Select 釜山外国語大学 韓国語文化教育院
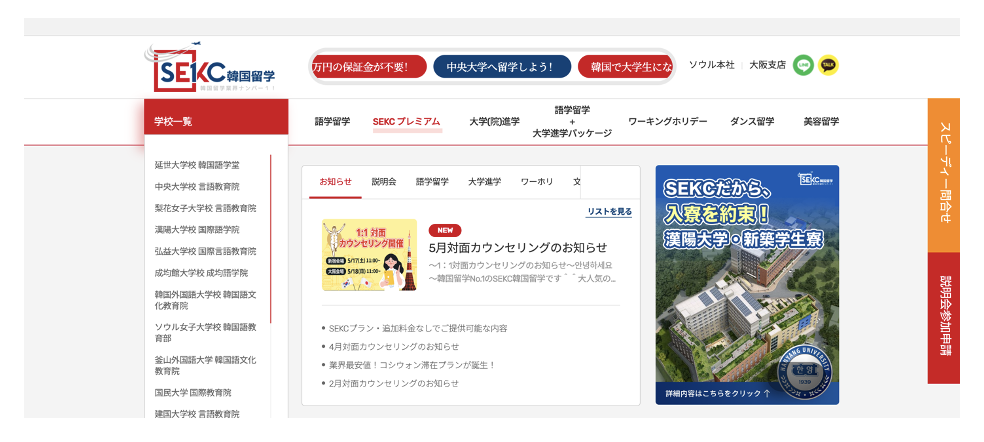The width and height of the screenshot is (984, 442). [x=205, y=365]
